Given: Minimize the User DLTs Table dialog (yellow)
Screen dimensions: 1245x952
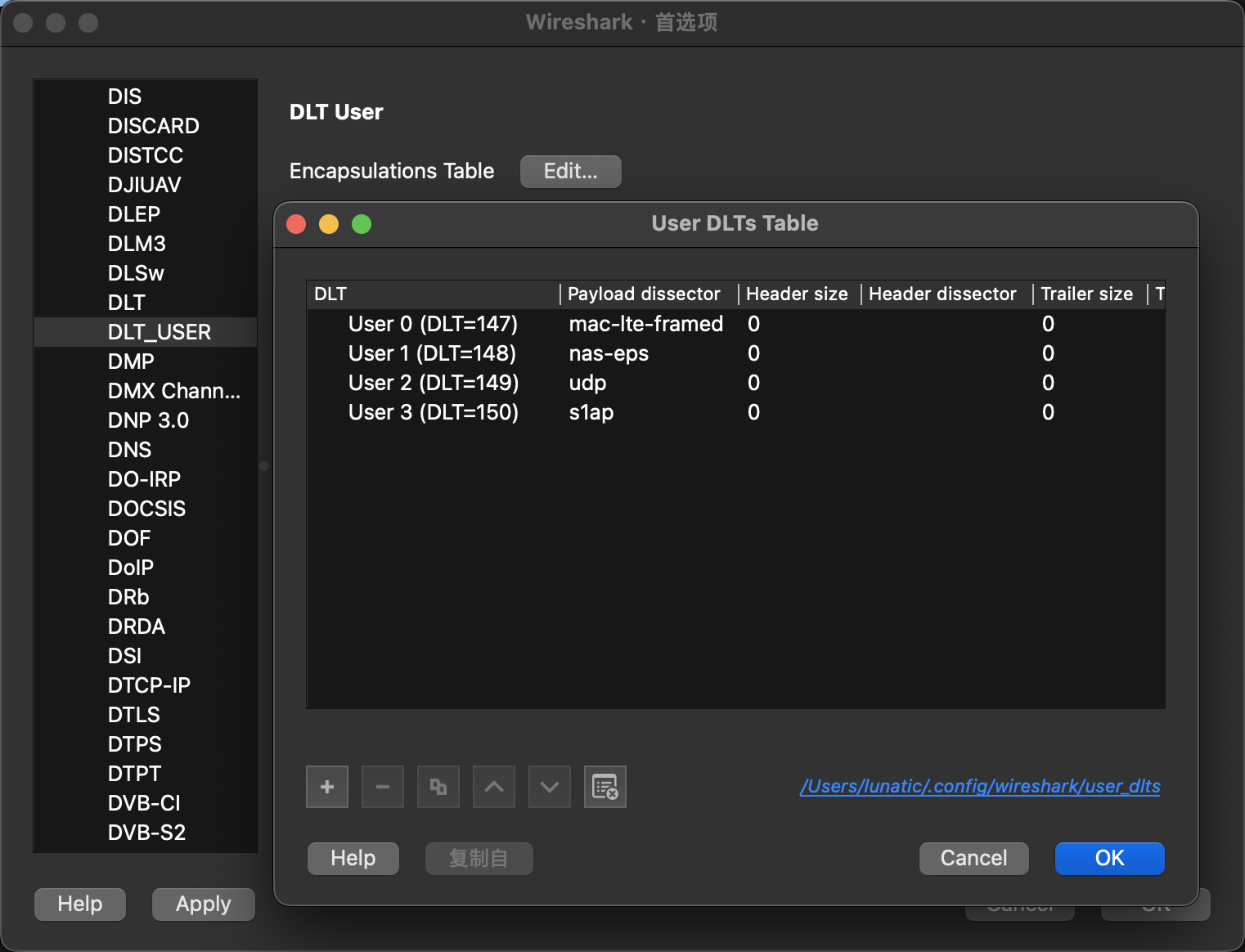Looking at the screenshot, I should pyautogui.click(x=329, y=224).
